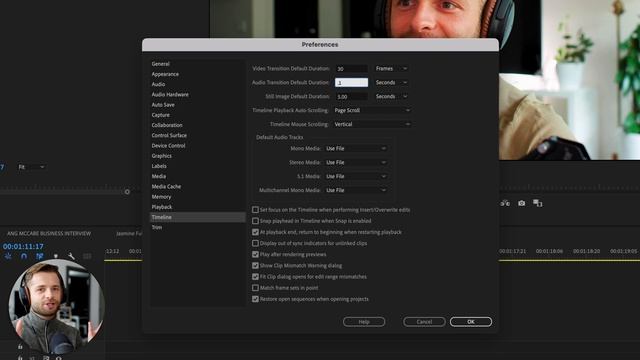Select Device Control preferences category
This screenshot has width=640, height=360.
[168, 145]
